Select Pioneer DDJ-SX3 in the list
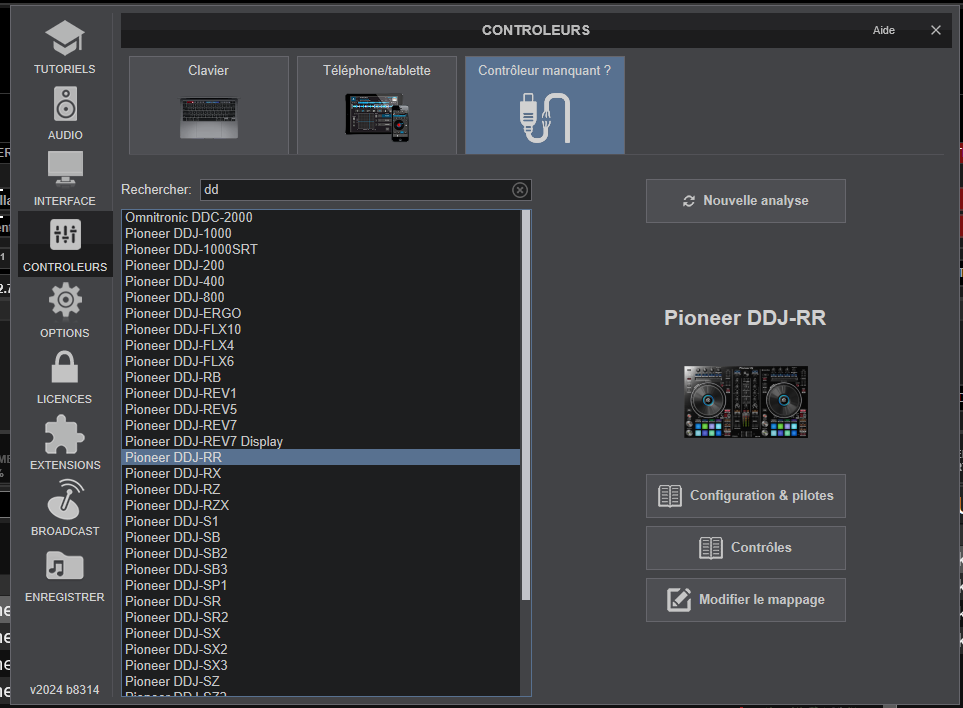 click(321, 664)
